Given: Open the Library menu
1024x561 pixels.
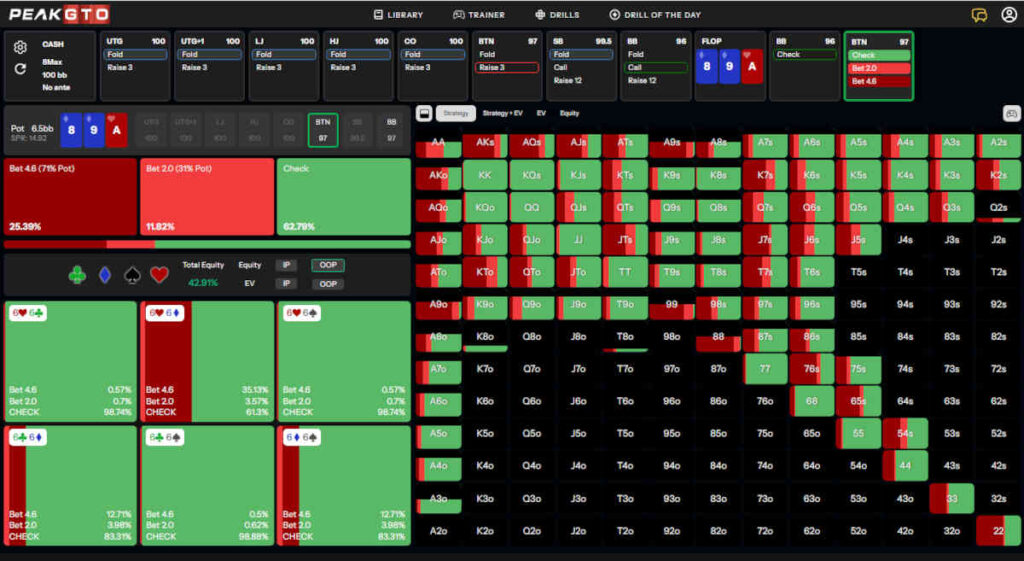Looking at the screenshot, I should [398, 14].
